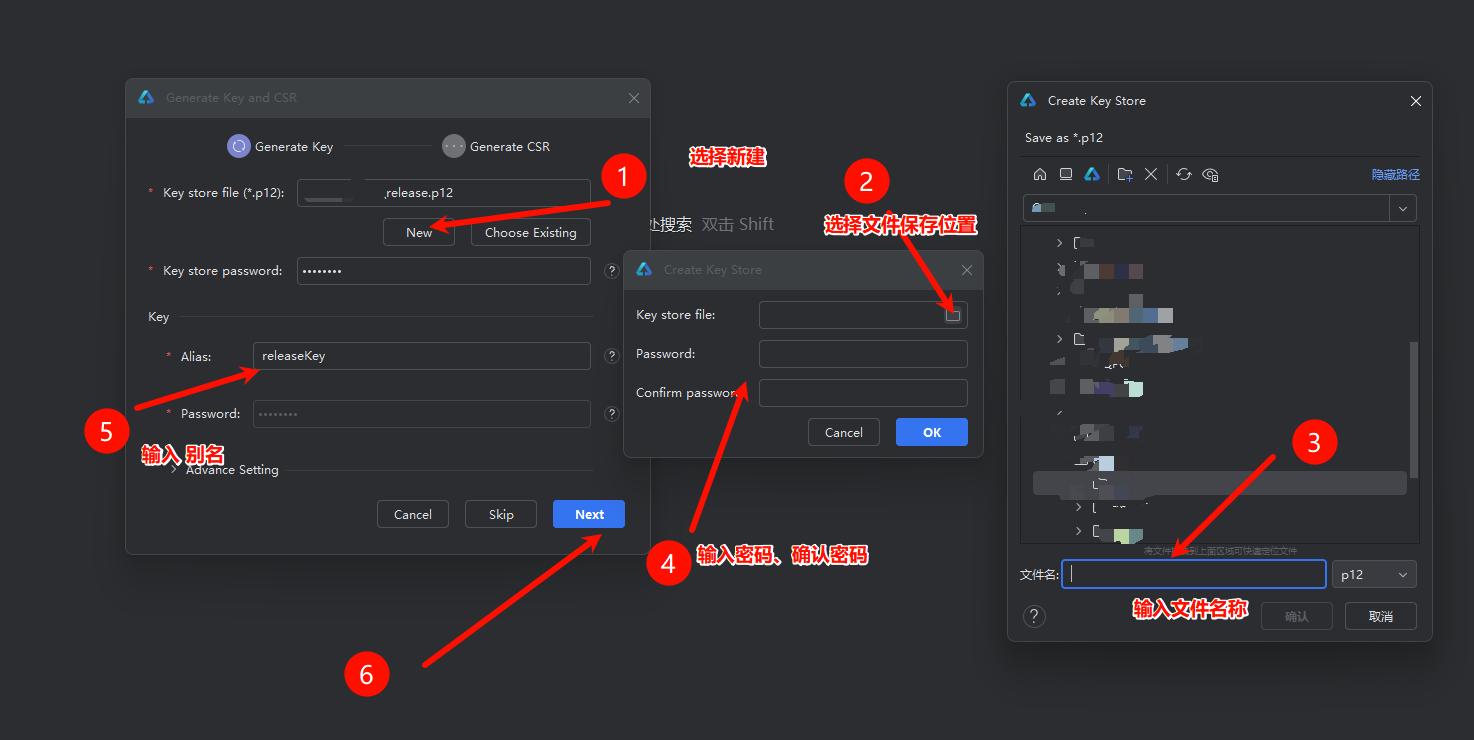Click the Choose Existing button

pyautogui.click(x=530, y=232)
